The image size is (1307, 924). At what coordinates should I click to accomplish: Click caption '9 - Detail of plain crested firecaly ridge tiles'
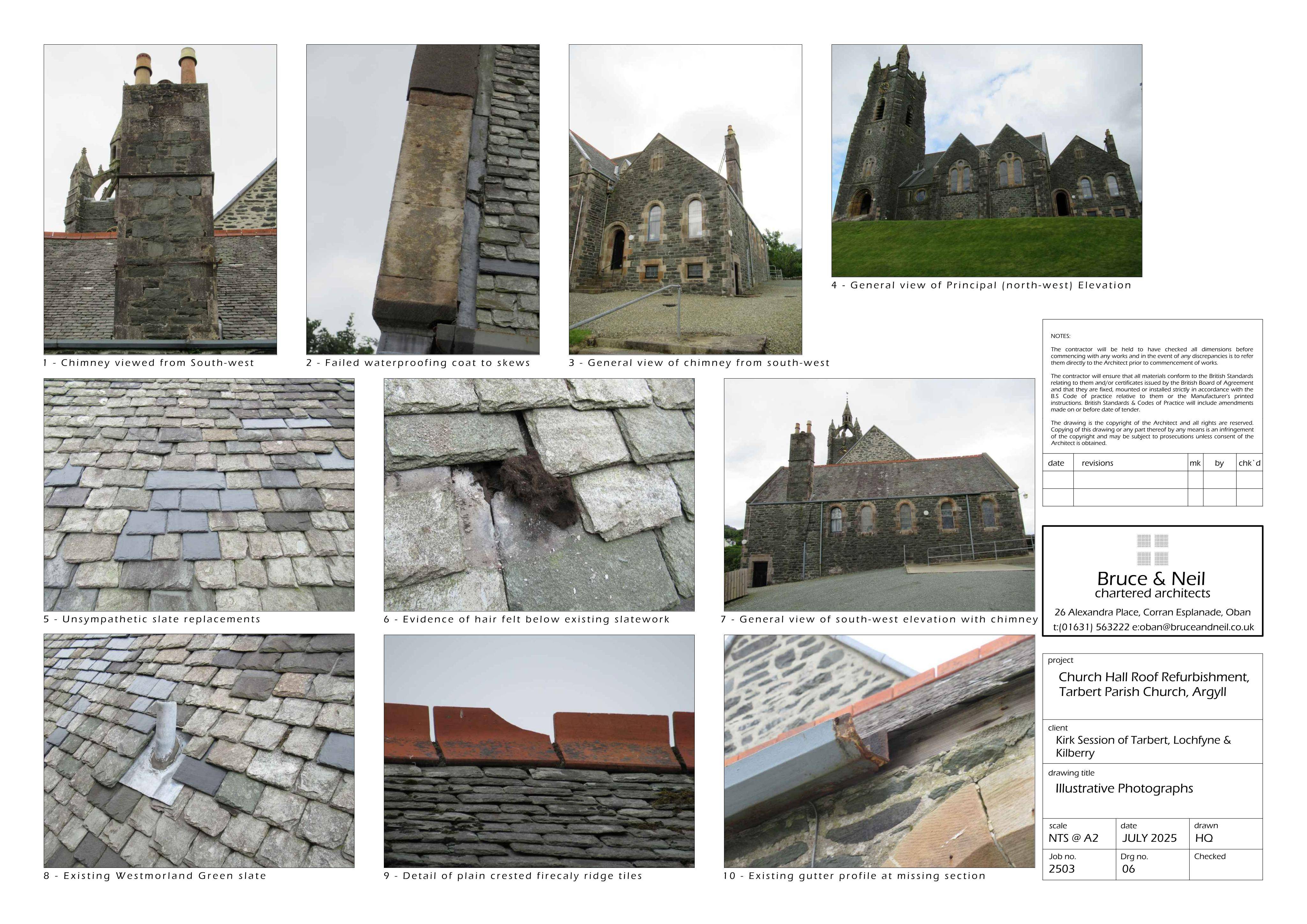[513, 876]
